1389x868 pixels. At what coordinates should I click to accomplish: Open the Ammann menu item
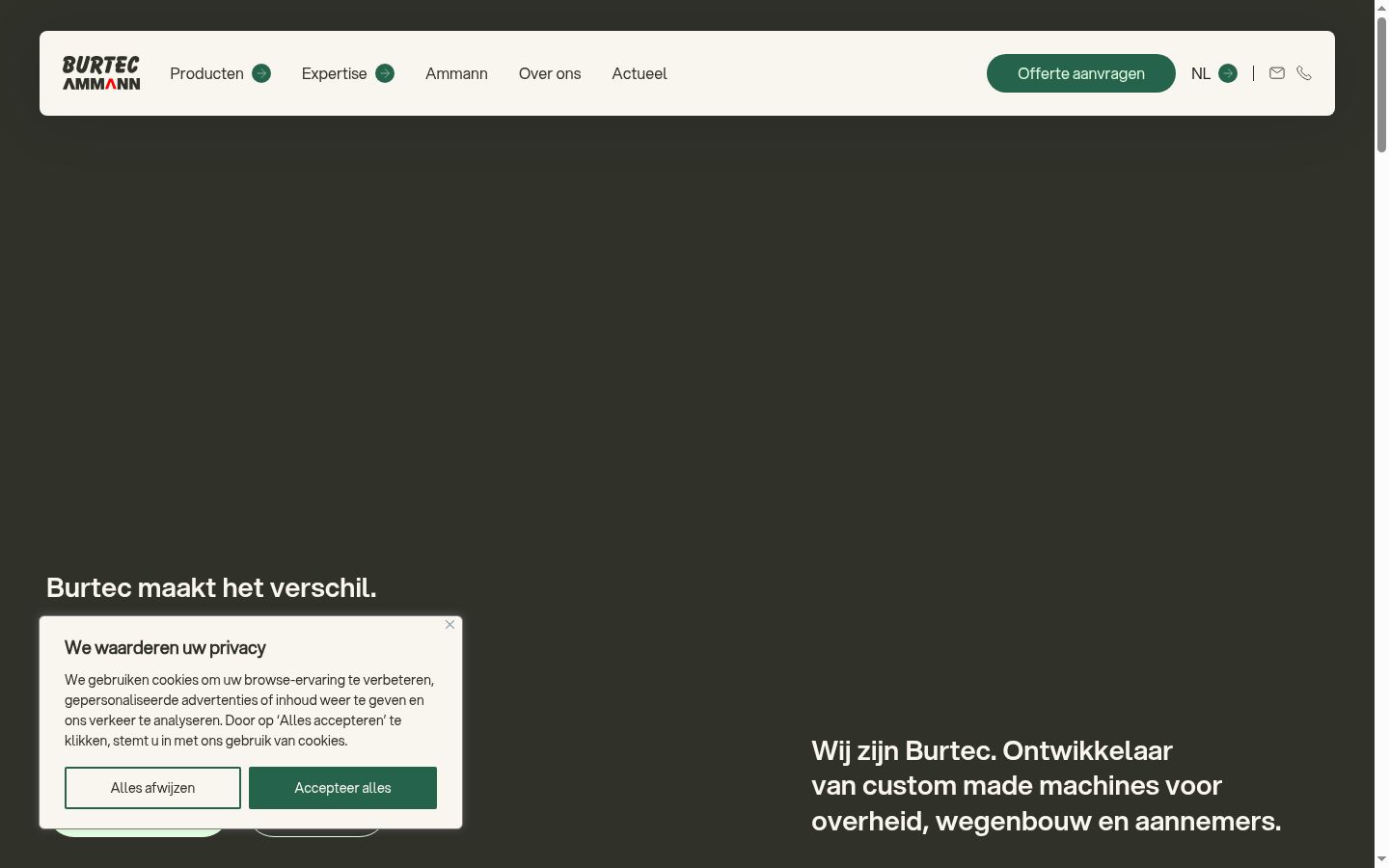(x=456, y=73)
